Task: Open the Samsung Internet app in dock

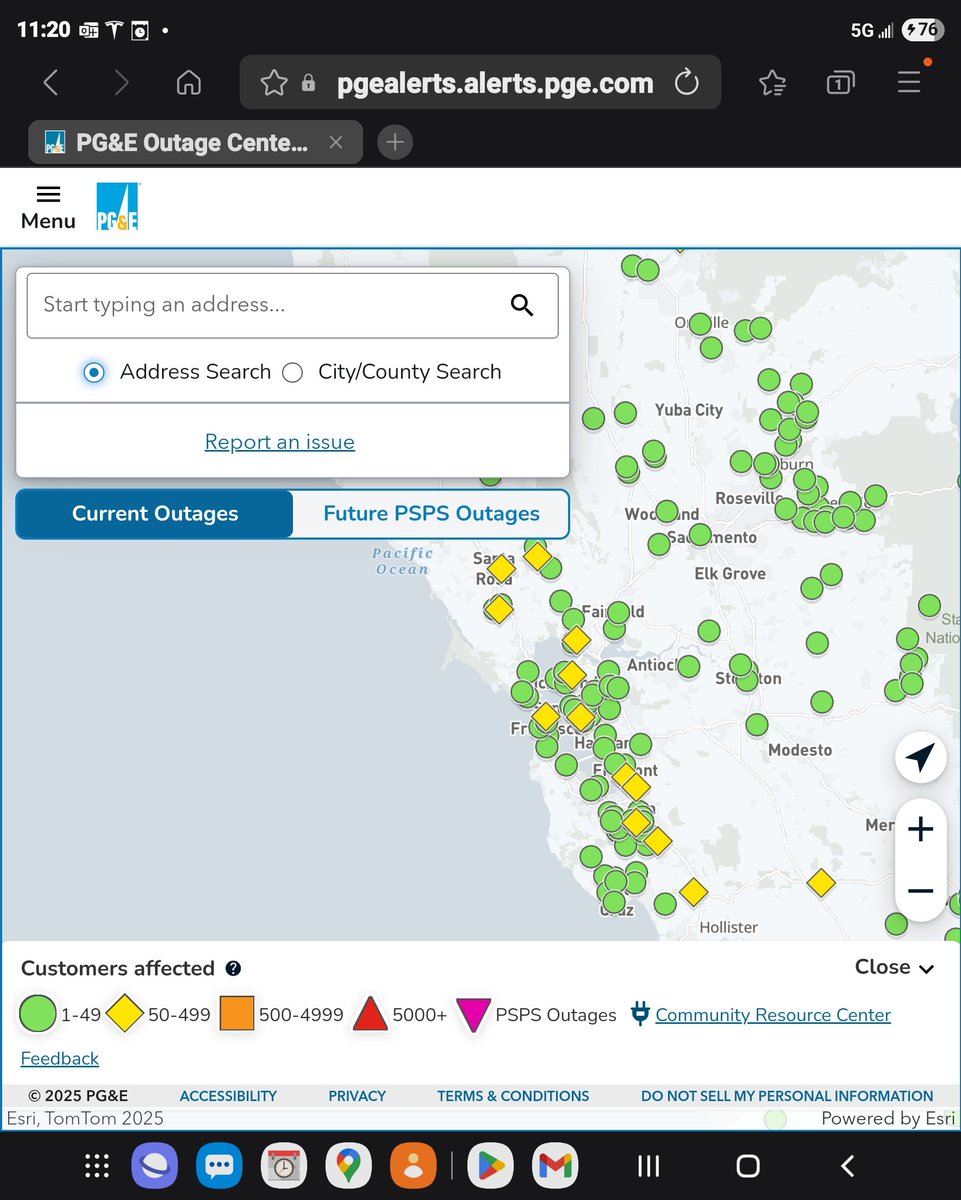Action: [154, 1165]
